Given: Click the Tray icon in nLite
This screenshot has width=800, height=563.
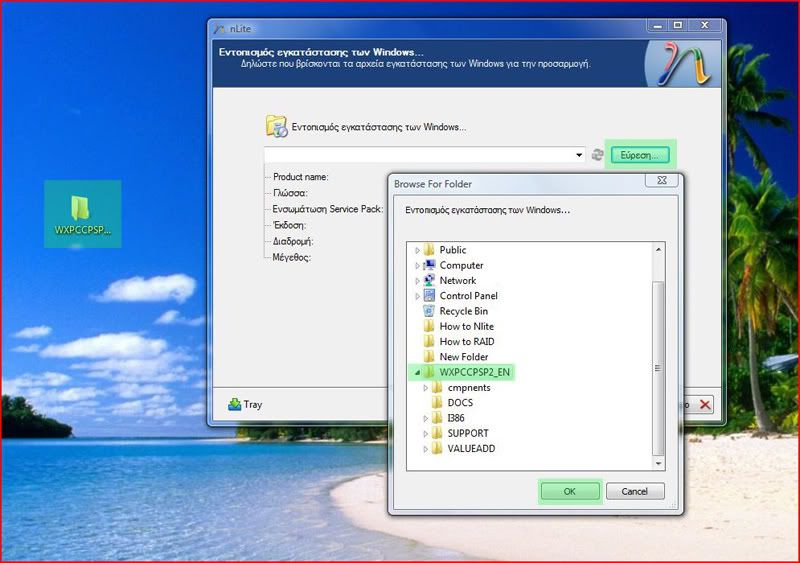Looking at the screenshot, I should click(245, 404).
